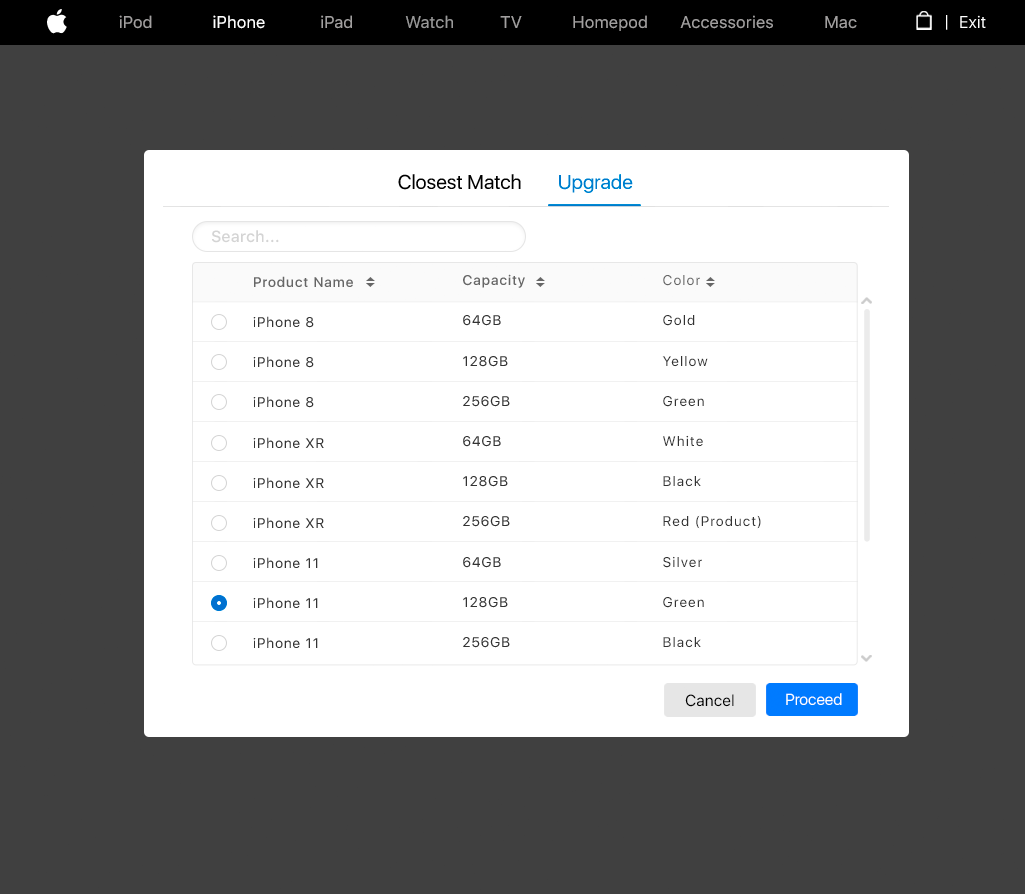The width and height of the screenshot is (1025, 894).
Task: Select iPhone 8 64GB Gold radio button
Action: click(219, 322)
